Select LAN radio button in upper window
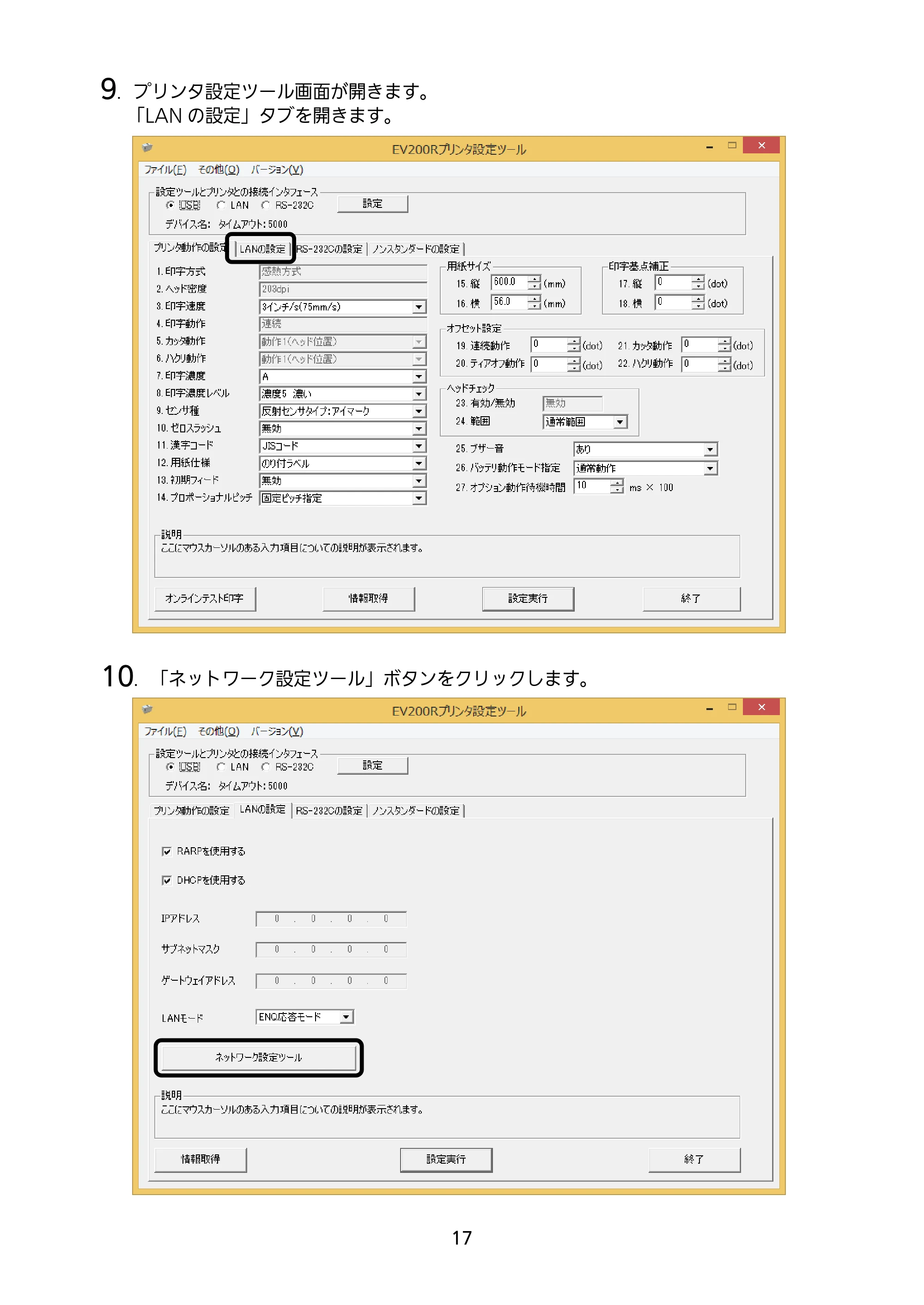The image size is (924, 1305). pos(220,205)
